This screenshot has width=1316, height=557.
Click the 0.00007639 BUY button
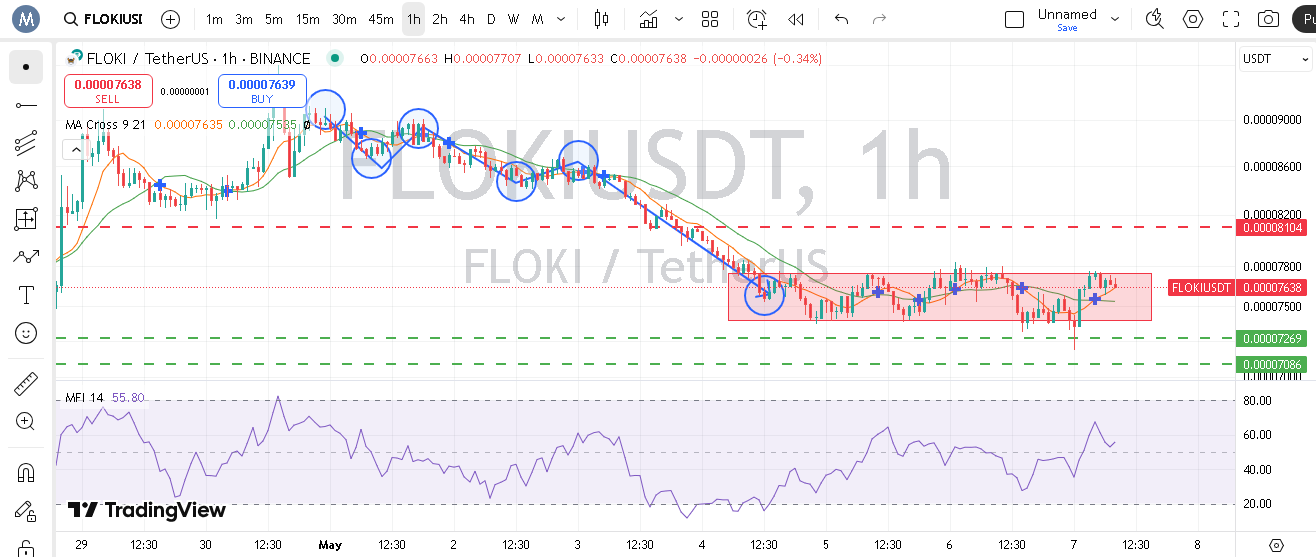(x=262, y=91)
